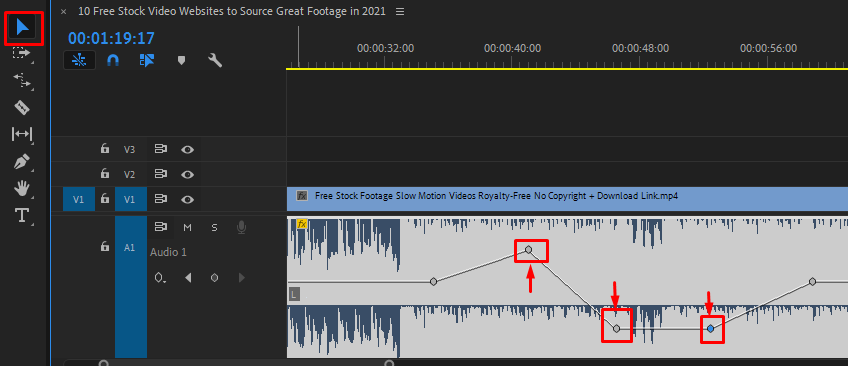
Task: Click the playhead timecode 00:01:19:17
Action: pos(111,38)
